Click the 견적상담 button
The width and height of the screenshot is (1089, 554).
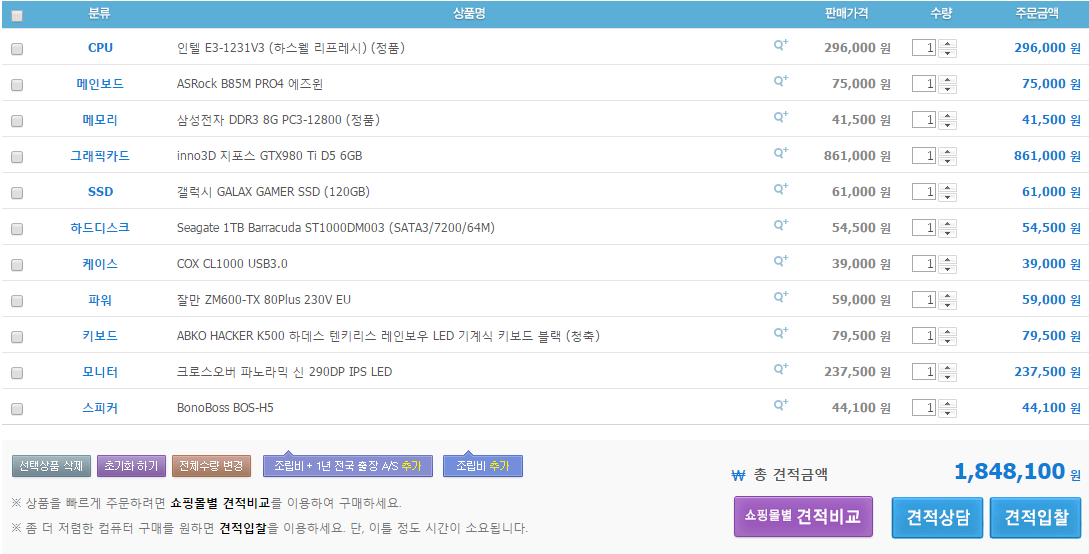tap(937, 517)
